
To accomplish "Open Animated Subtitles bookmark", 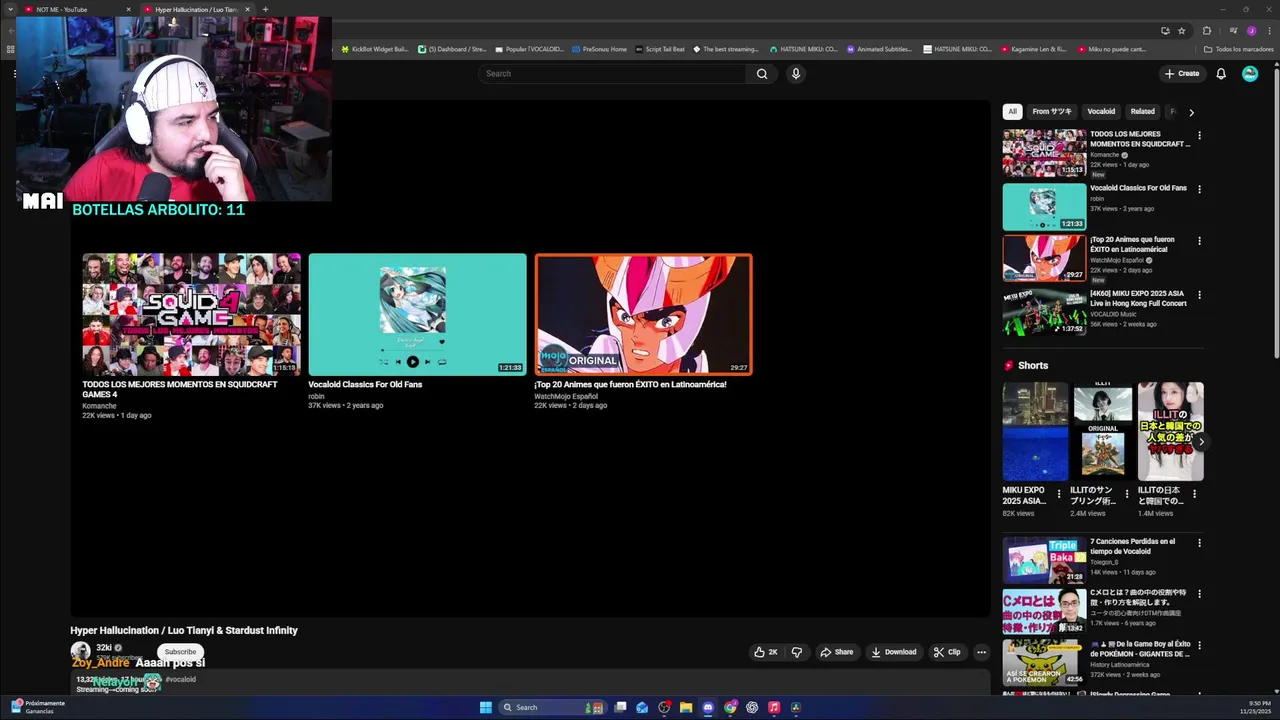I will point(879,49).
